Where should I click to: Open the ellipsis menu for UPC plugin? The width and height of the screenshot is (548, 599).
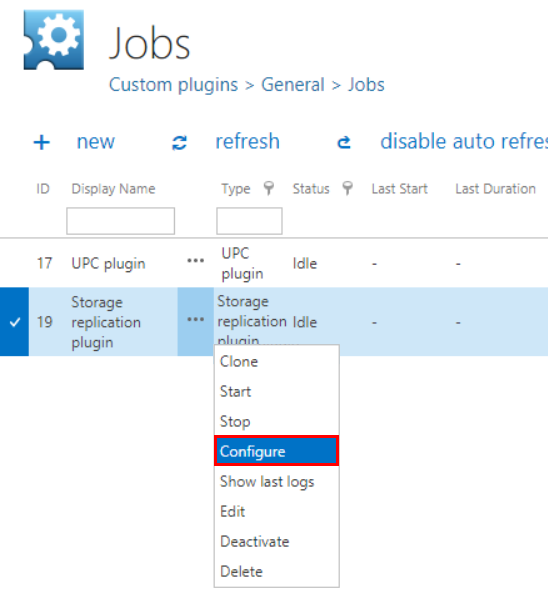click(x=195, y=261)
